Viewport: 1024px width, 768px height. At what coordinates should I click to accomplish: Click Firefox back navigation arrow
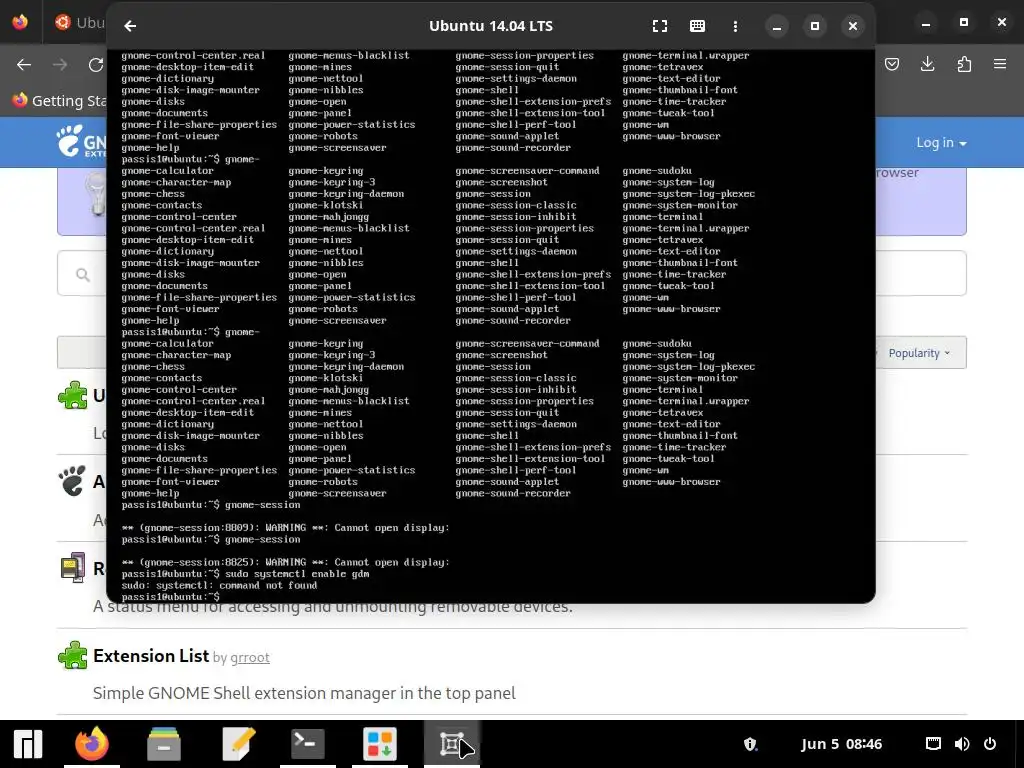point(24,65)
